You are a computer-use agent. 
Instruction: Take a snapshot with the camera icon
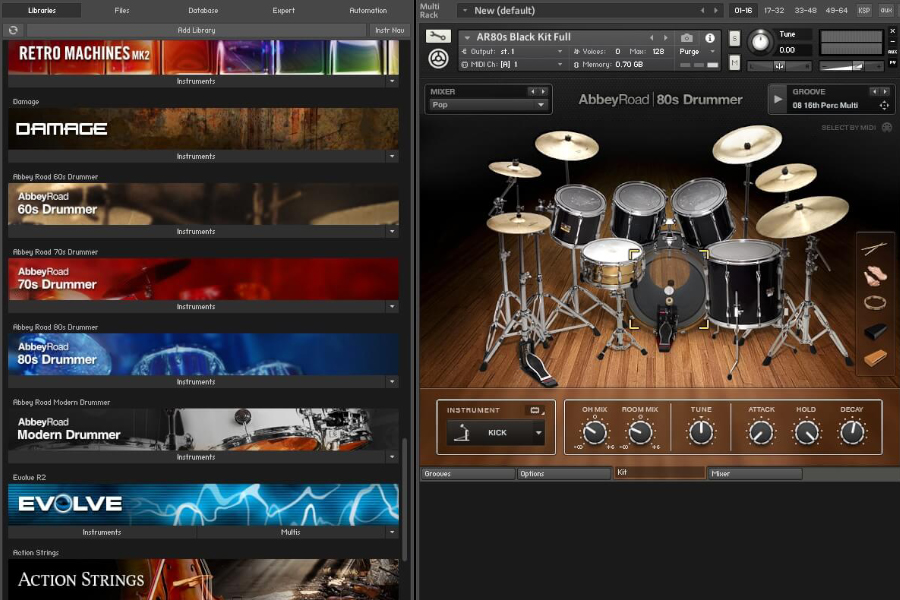click(x=686, y=38)
